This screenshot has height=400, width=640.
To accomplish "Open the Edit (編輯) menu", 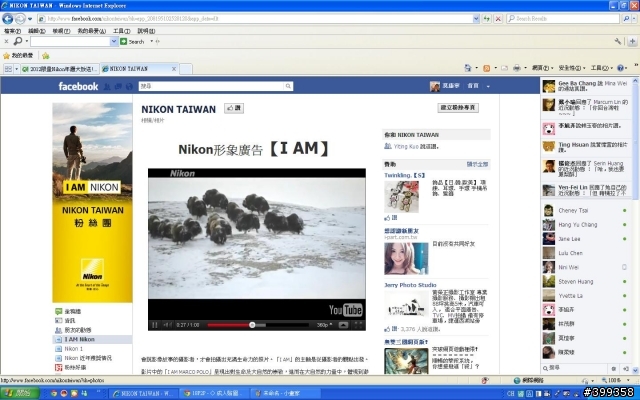I will (x=36, y=31).
